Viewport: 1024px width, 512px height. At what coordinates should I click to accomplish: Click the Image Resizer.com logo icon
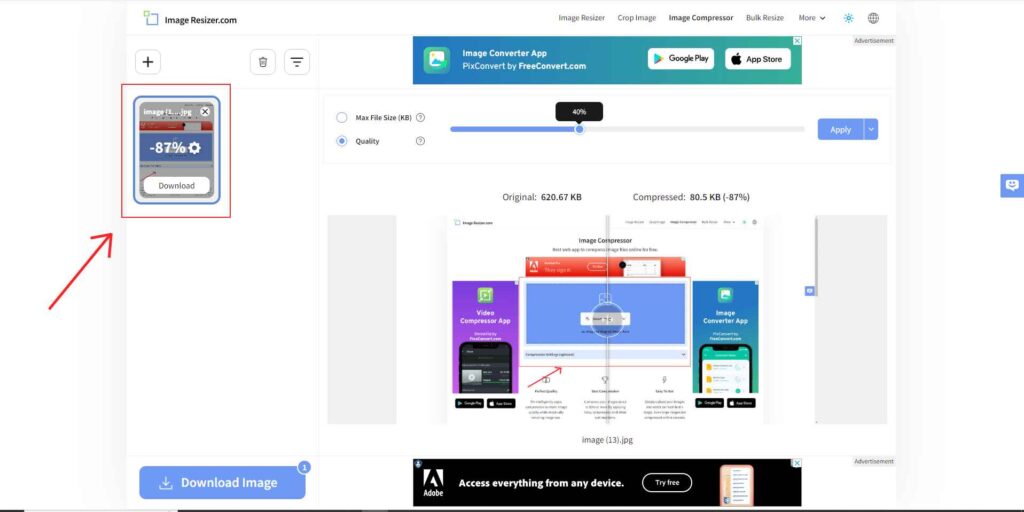point(151,18)
